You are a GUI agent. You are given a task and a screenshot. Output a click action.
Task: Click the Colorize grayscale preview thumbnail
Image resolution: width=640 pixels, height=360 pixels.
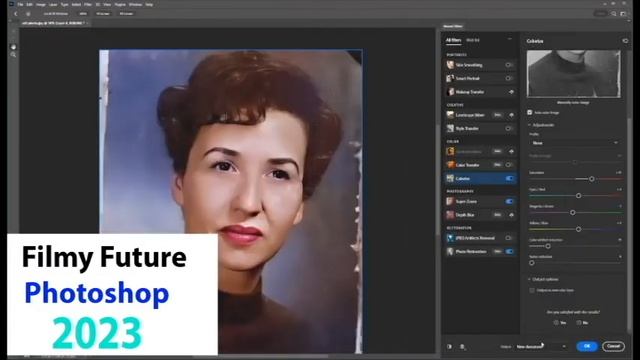coord(573,74)
